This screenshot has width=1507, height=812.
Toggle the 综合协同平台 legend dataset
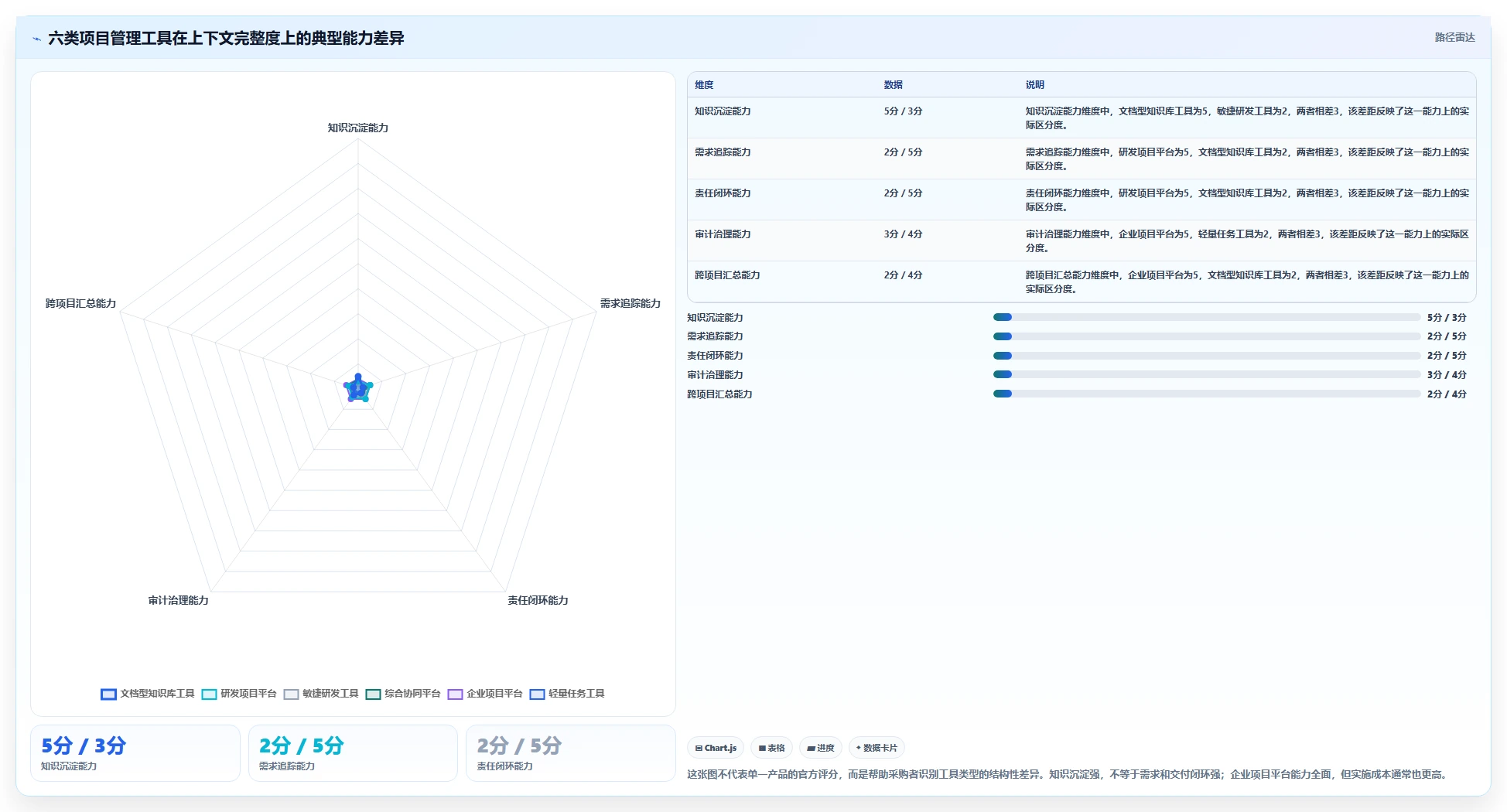[403, 694]
